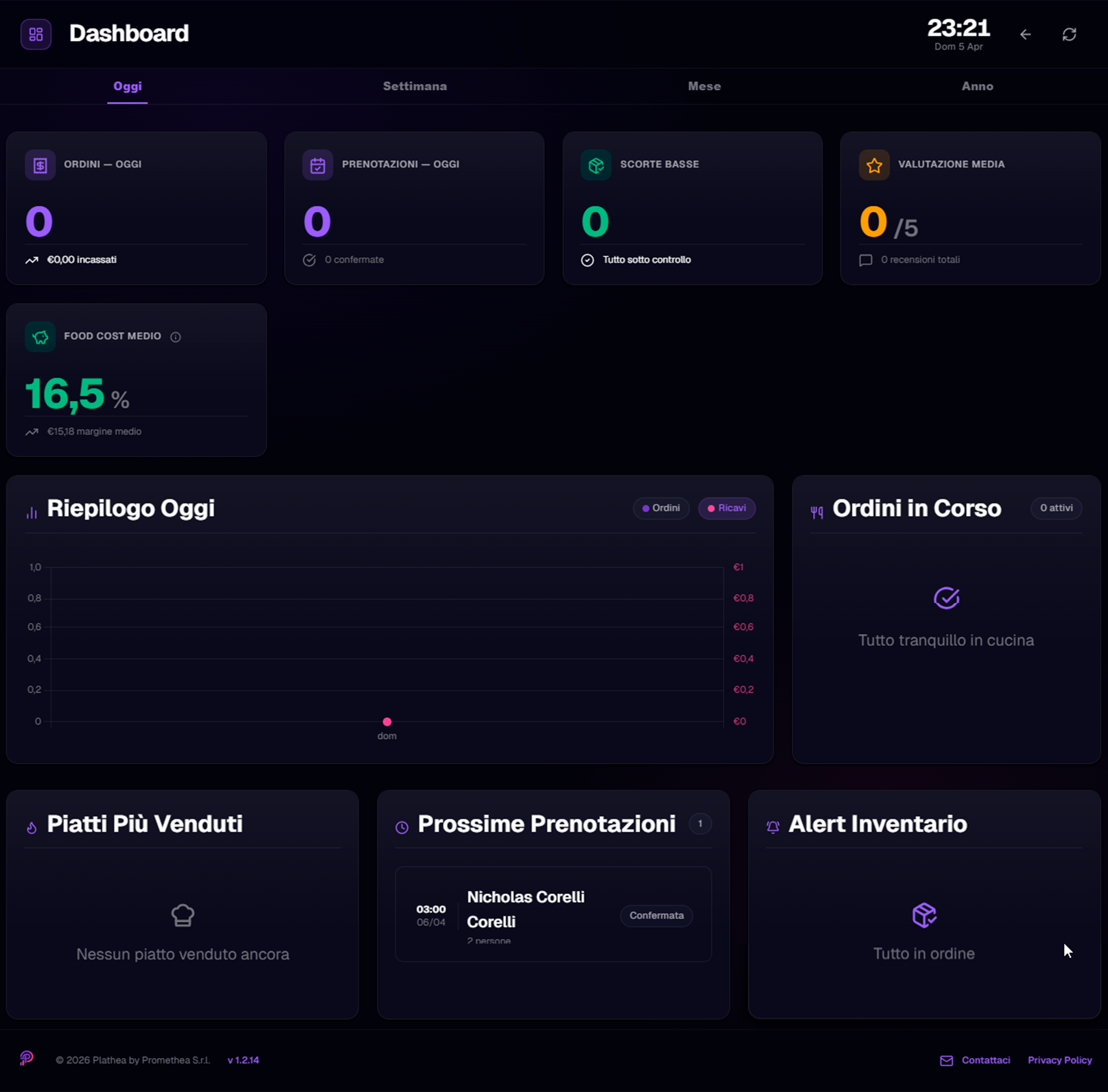Image resolution: width=1108 pixels, height=1092 pixels.
Task: Switch to the Settimana tab
Action: coord(415,86)
